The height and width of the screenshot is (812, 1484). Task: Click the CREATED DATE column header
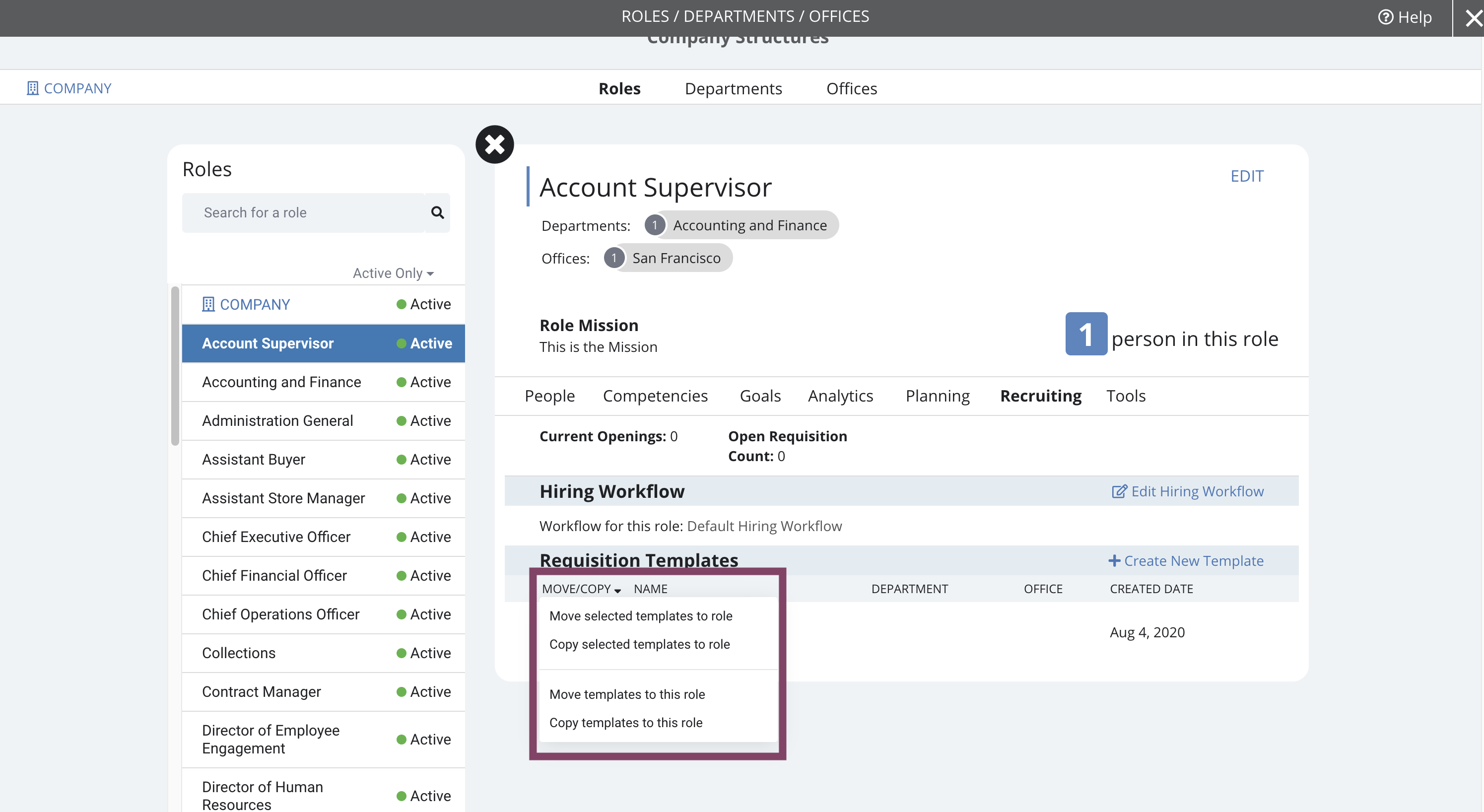point(1151,589)
